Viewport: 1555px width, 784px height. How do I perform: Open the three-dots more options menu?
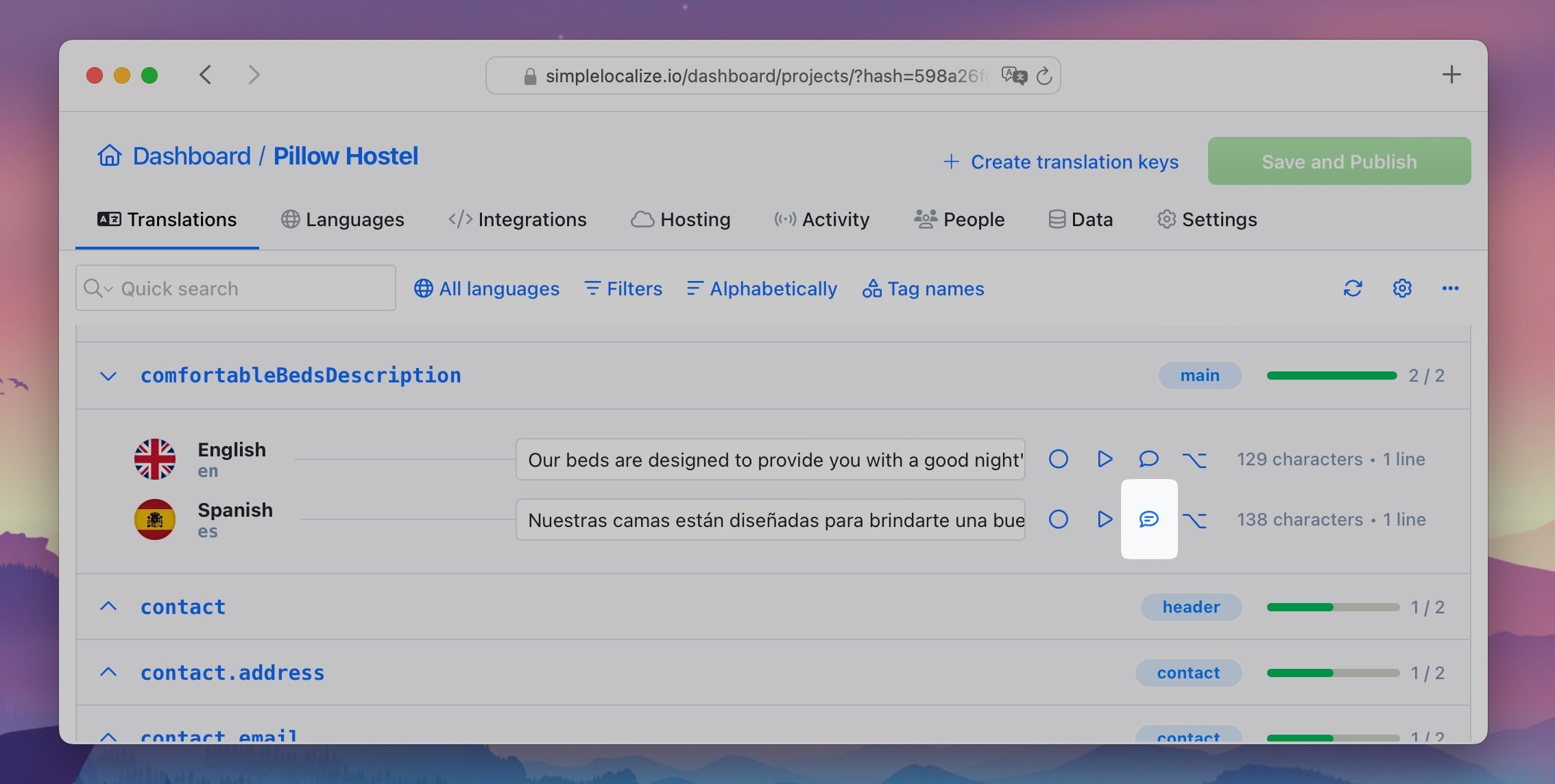pyautogui.click(x=1450, y=289)
